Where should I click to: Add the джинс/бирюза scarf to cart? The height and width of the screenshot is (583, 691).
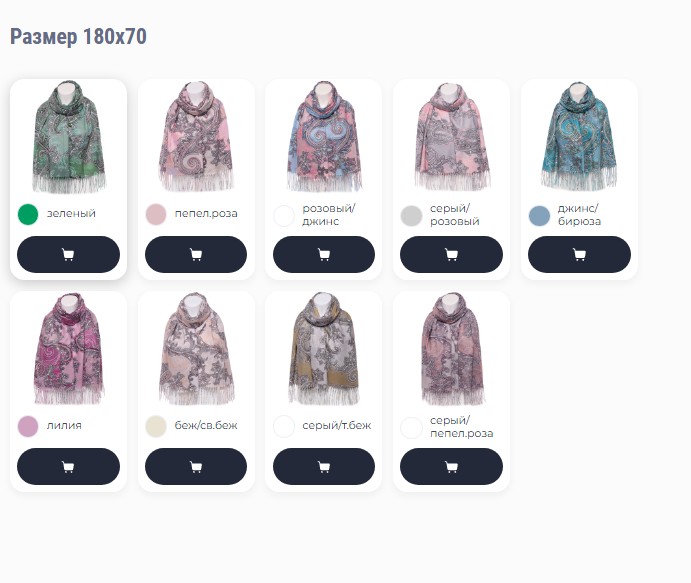tap(579, 254)
